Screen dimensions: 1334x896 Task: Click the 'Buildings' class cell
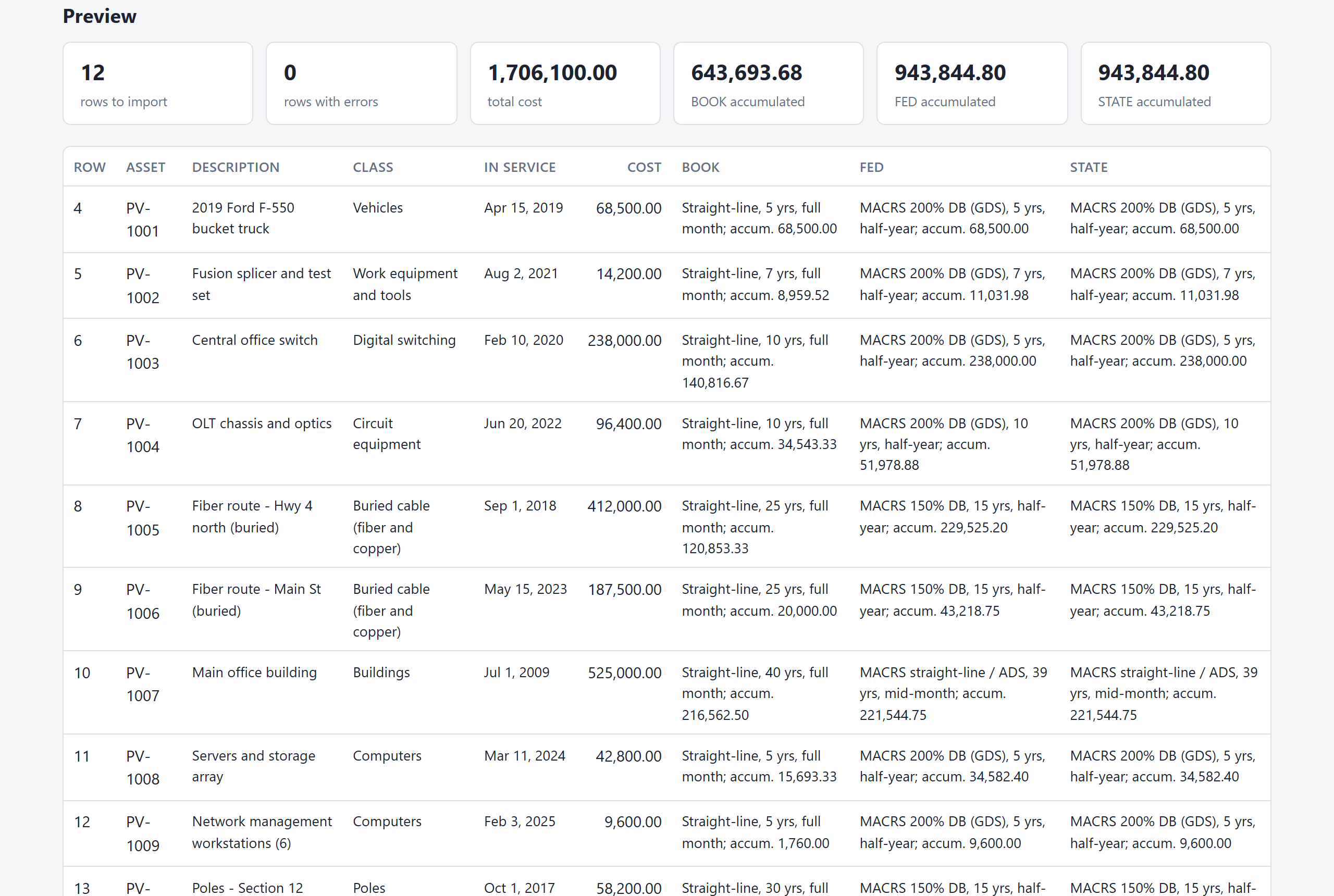tap(381, 673)
